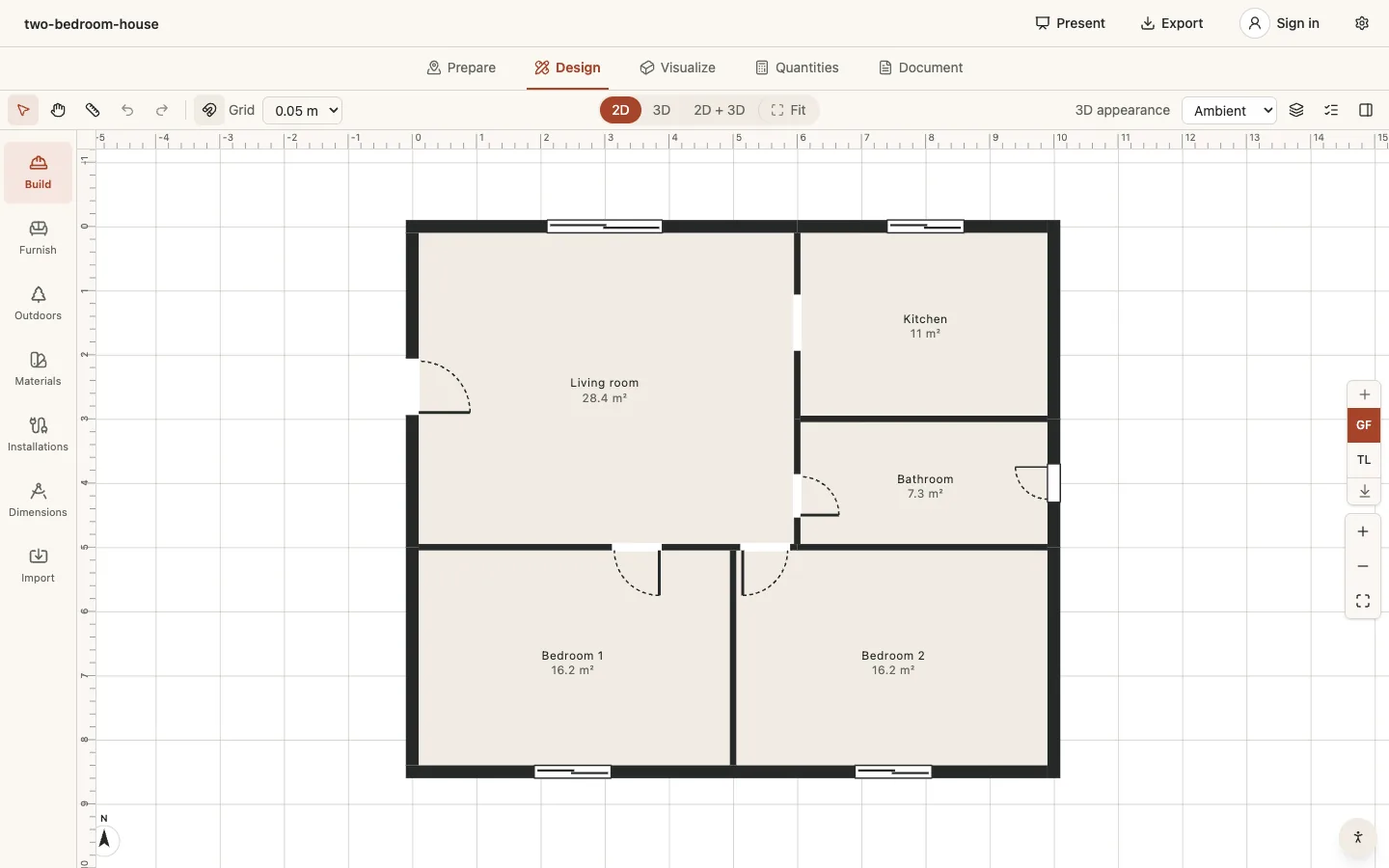This screenshot has width=1389, height=868.
Task: Open the Materials sidebar section
Action: [x=39, y=369]
